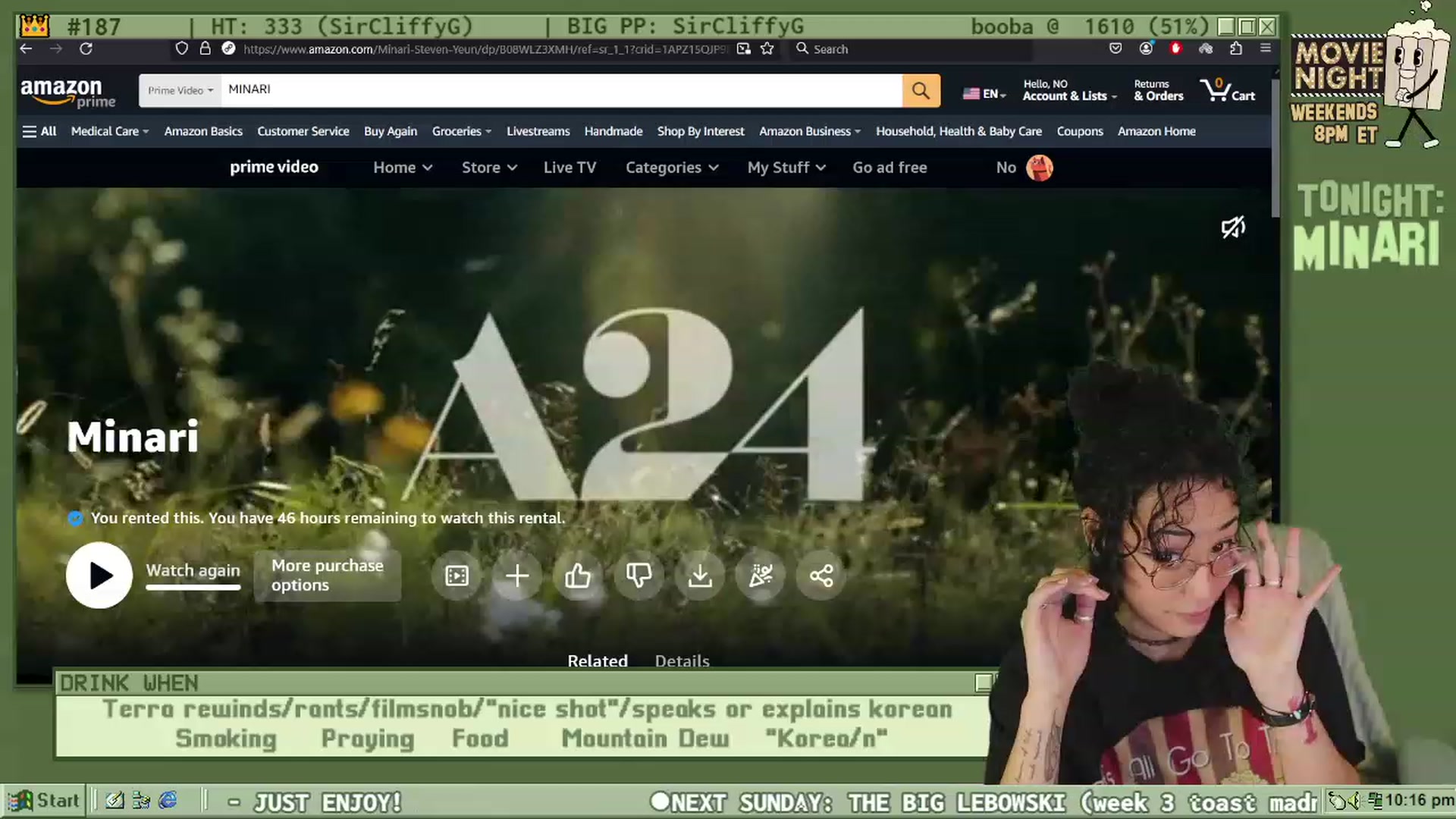1456x819 pixels.
Task: Open Livestreams link
Action: coord(538,131)
